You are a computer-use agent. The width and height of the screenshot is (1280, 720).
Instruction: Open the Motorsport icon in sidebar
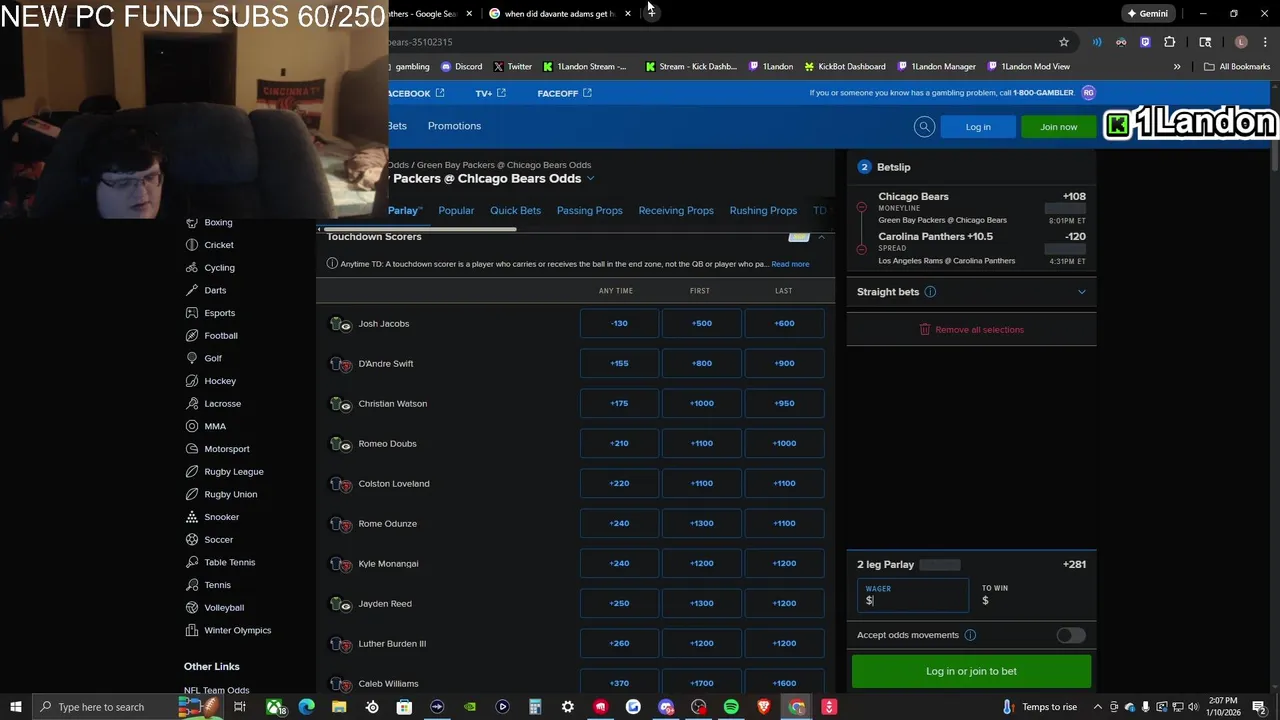coord(192,449)
